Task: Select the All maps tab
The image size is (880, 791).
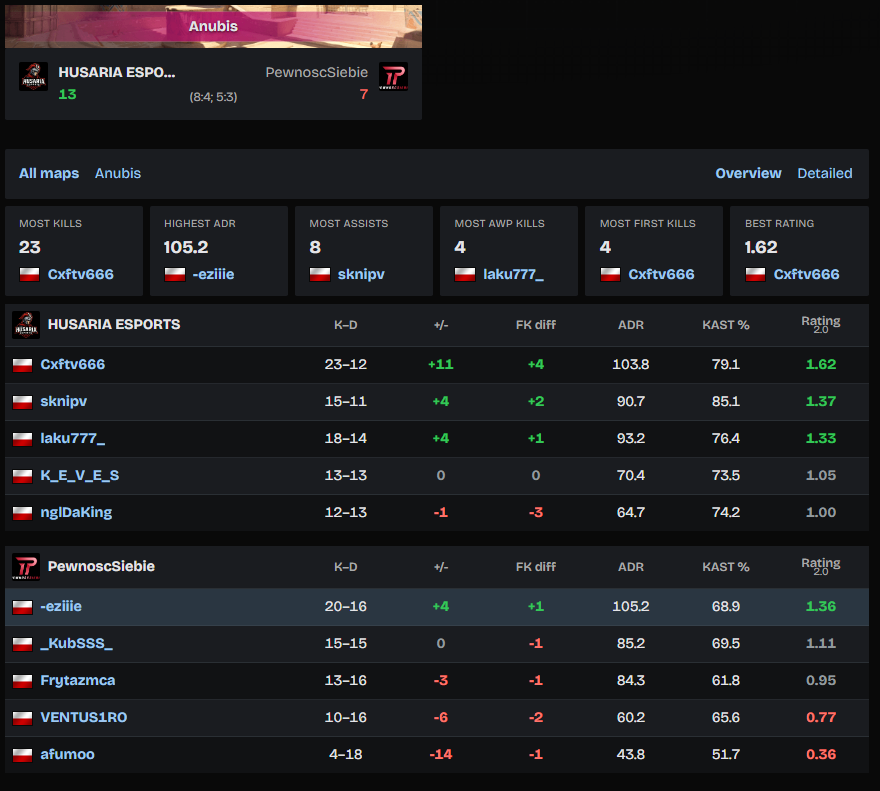Action: coord(49,173)
